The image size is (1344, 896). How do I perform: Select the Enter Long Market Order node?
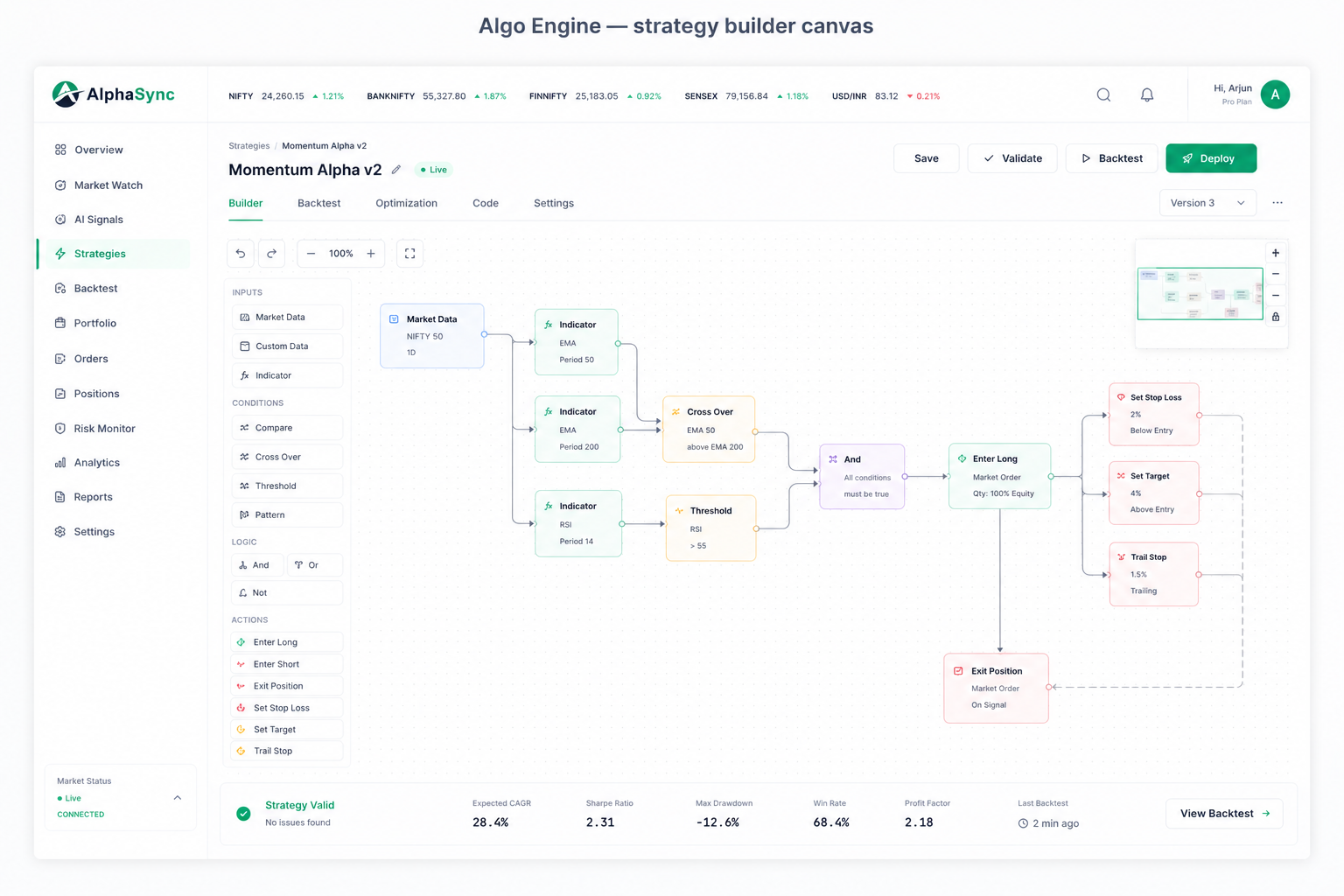tap(999, 476)
